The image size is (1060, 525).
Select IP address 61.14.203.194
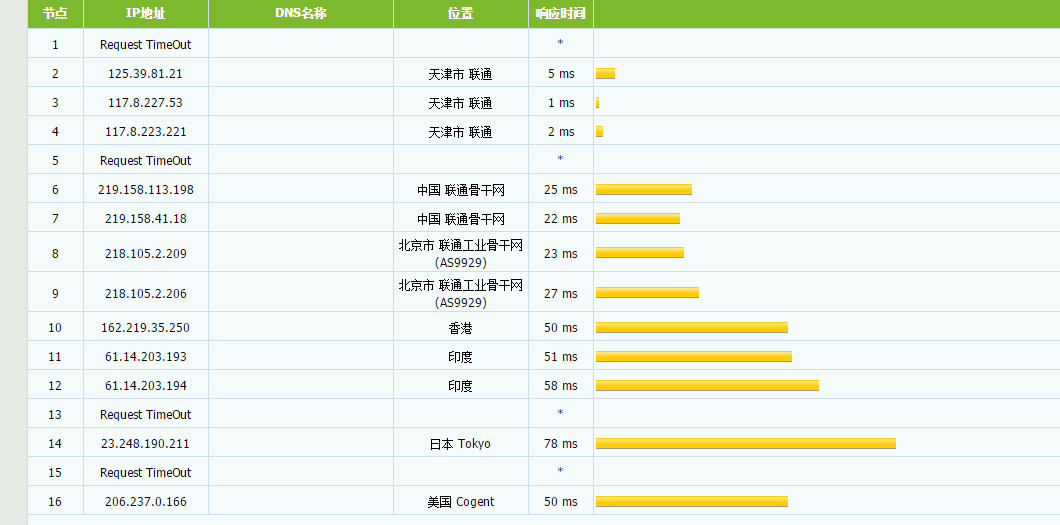(145, 386)
